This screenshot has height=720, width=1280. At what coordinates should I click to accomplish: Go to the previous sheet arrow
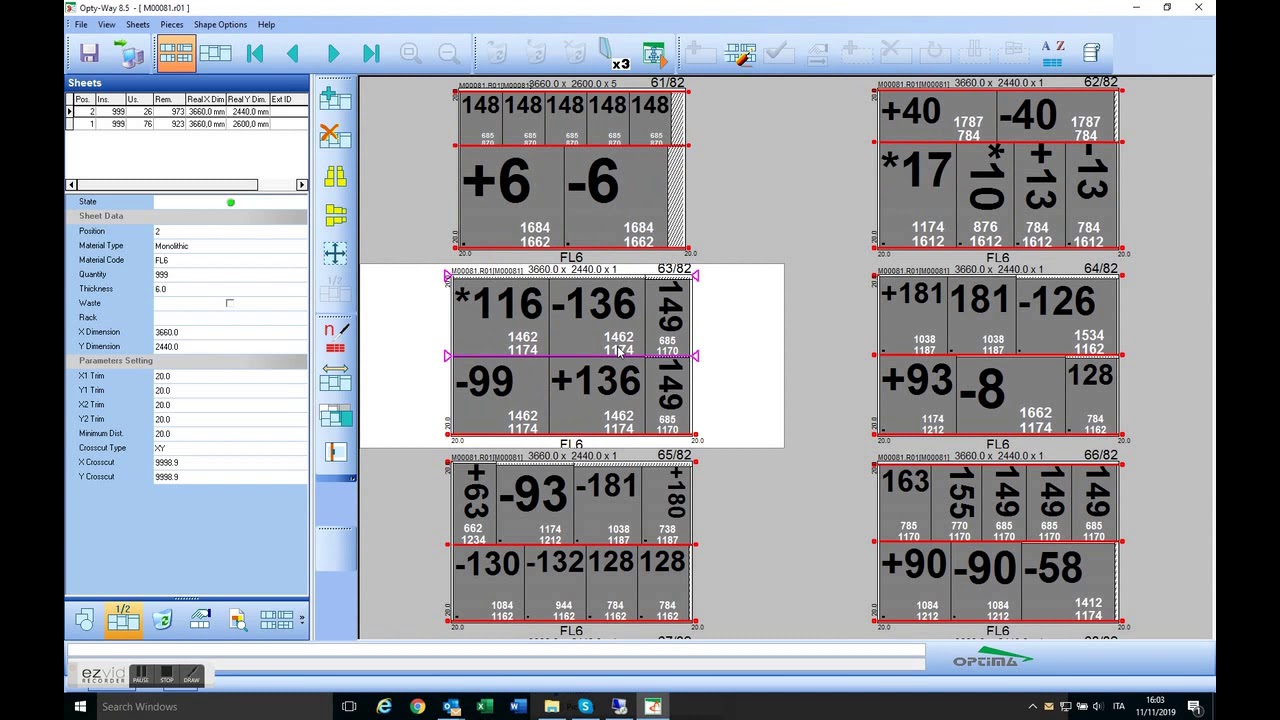[x=292, y=53]
